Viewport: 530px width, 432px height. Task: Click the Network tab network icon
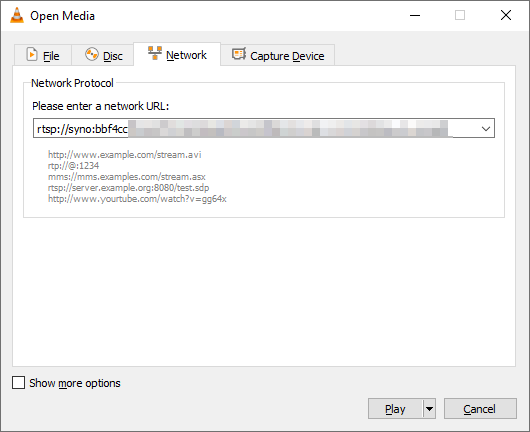tap(155, 53)
